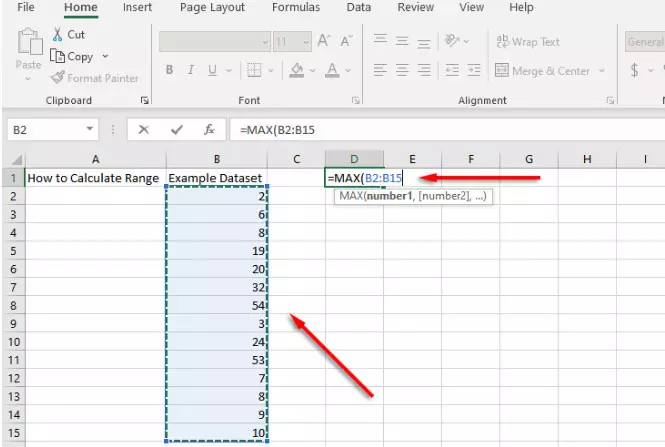Switch to Page Layout tab
The width and height of the screenshot is (665, 447).
(212, 8)
